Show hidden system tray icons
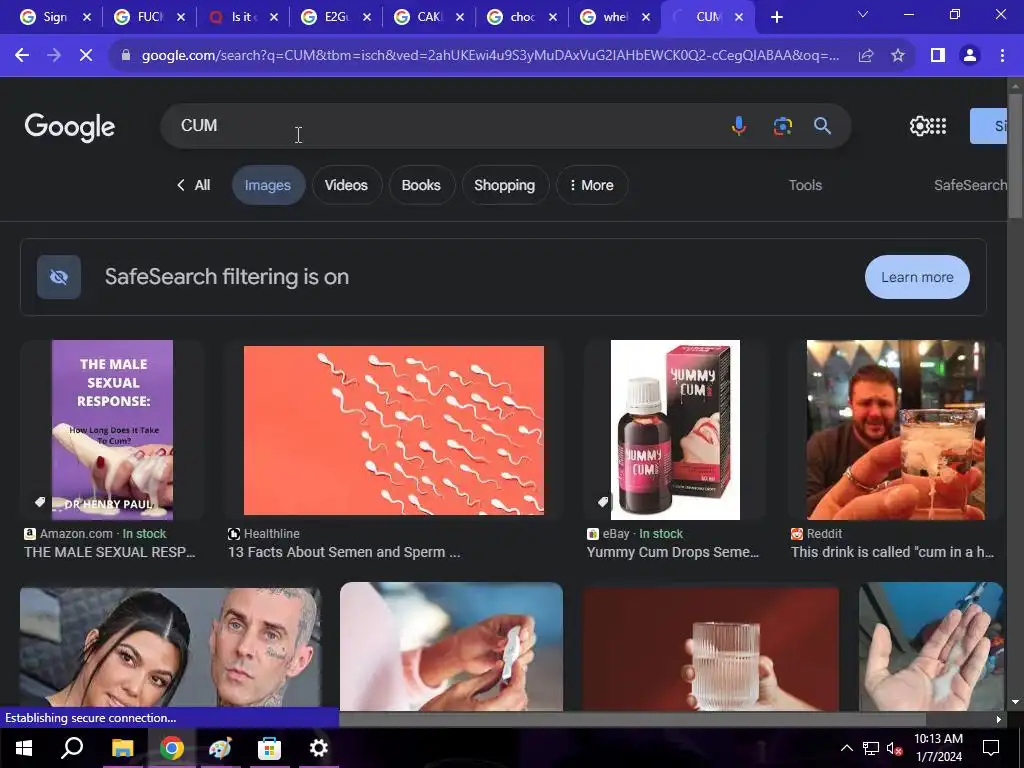 (846, 748)
